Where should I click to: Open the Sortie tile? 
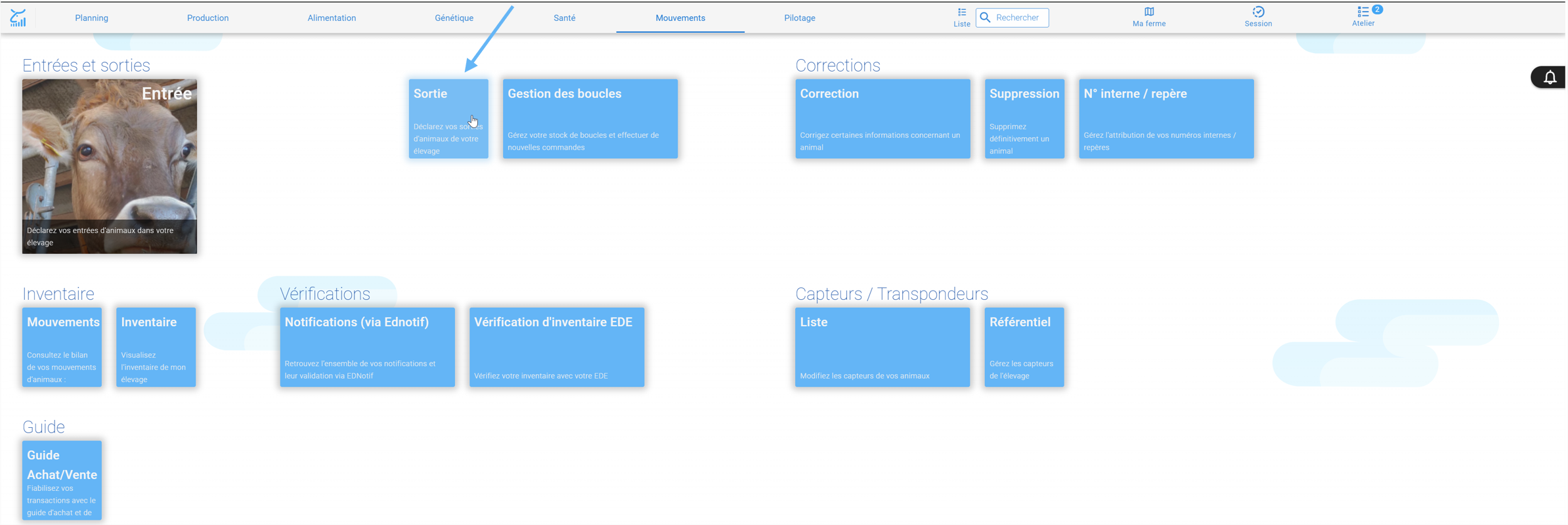[448, 119]
